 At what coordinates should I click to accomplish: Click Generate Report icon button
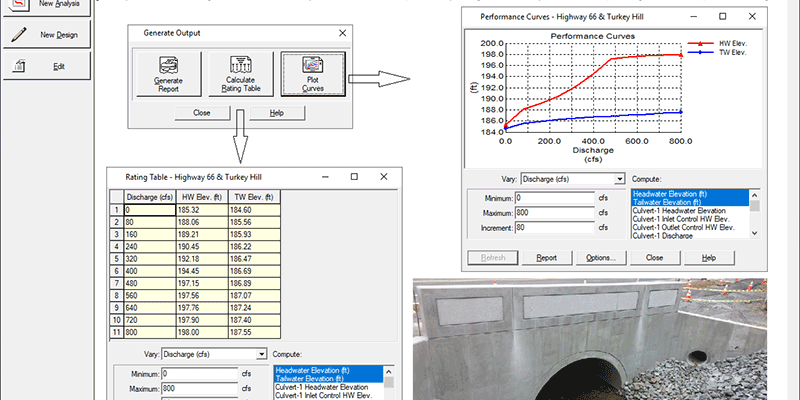tap(168, 74)
